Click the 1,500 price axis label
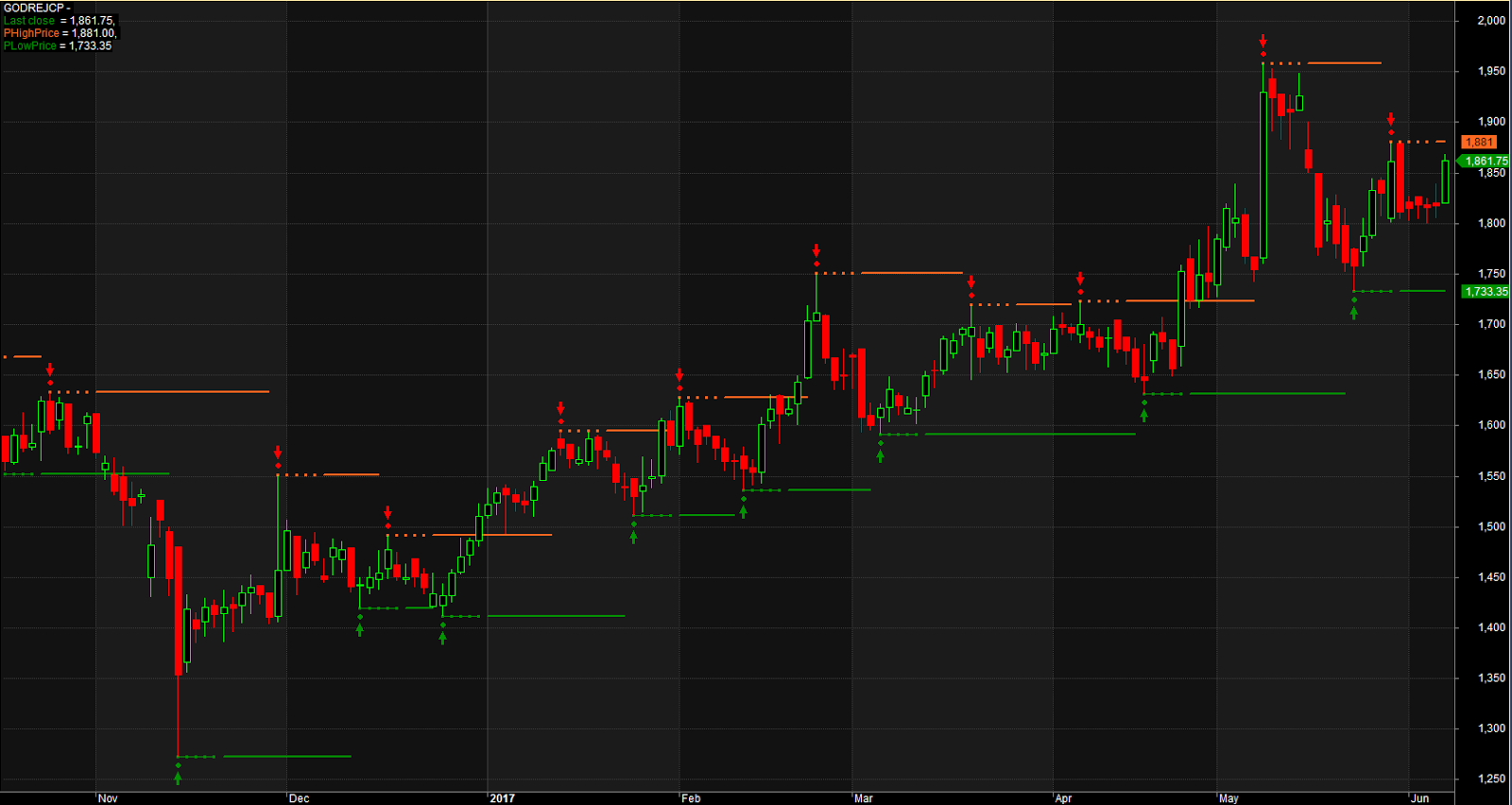 tap(1491, 527)
